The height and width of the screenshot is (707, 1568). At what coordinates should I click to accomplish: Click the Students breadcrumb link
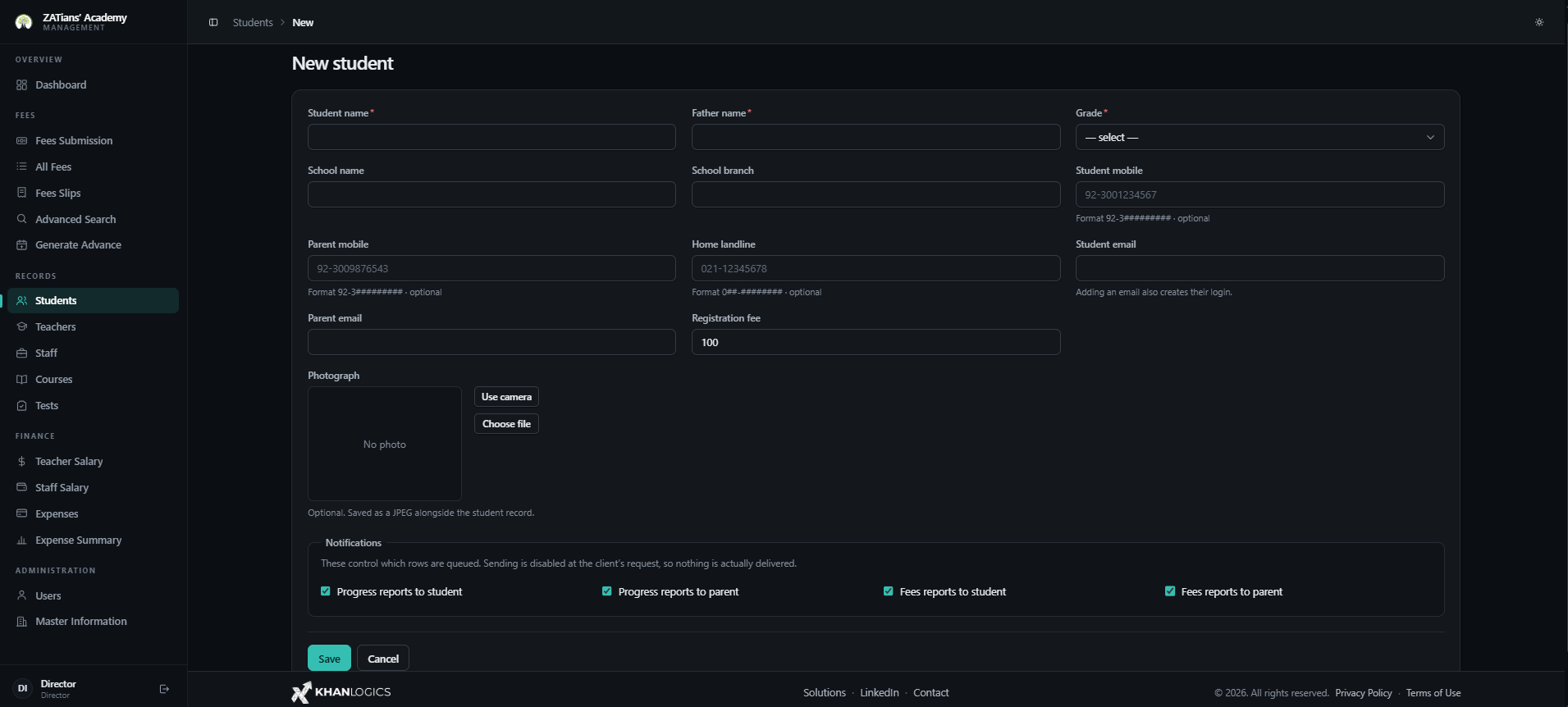click(x=253, y=22)
